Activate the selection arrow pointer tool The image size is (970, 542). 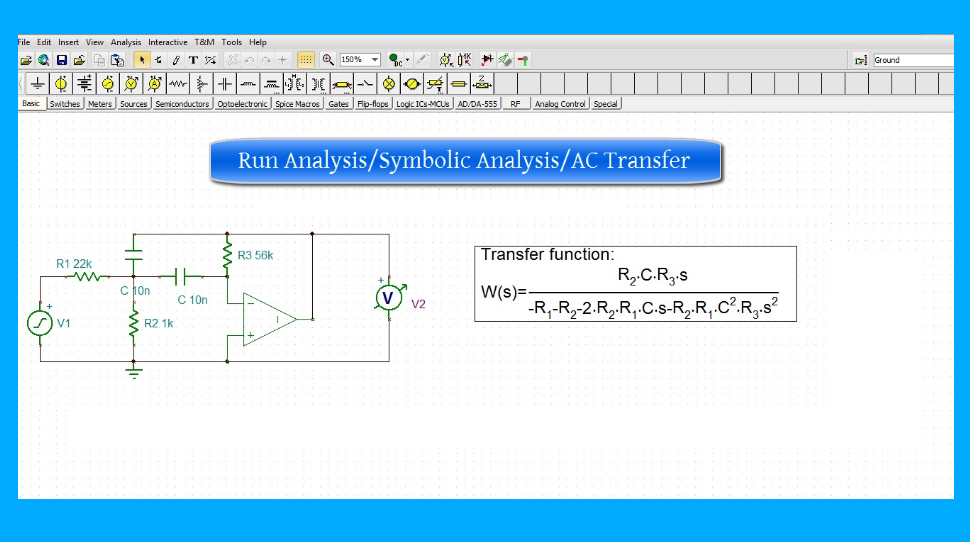coord(142,60)
